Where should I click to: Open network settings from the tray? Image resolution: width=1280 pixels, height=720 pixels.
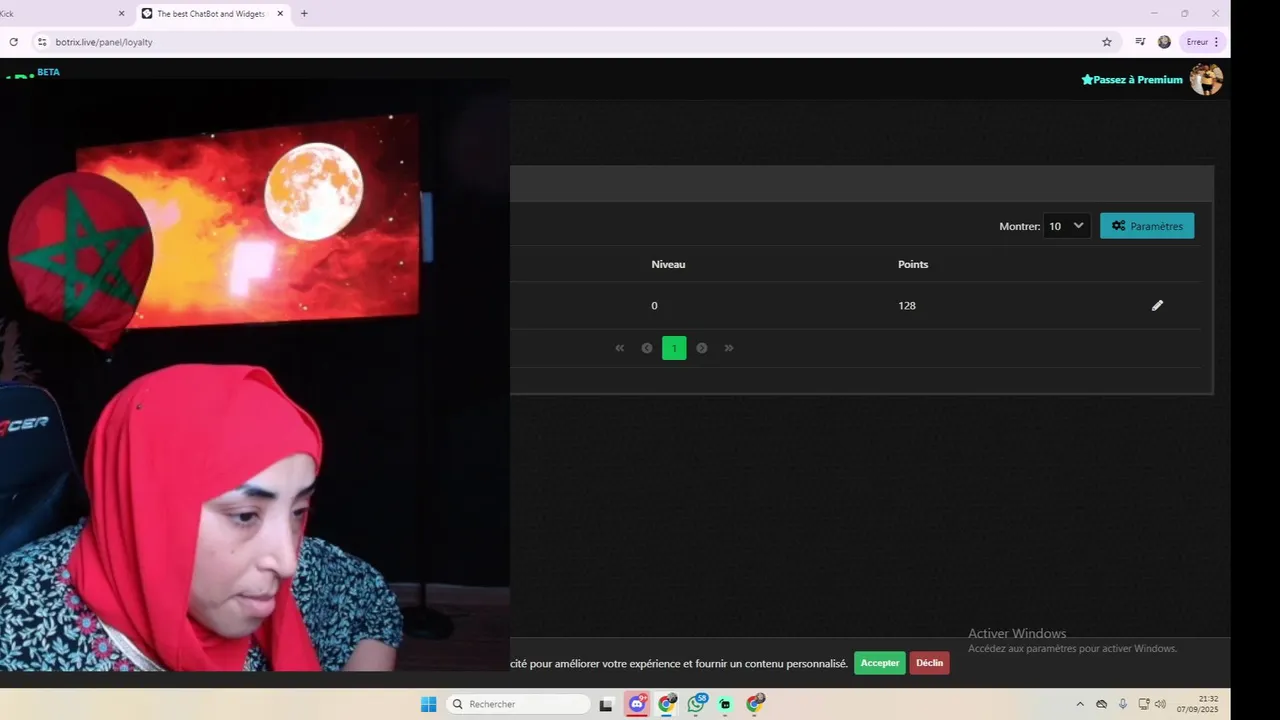1144,704
